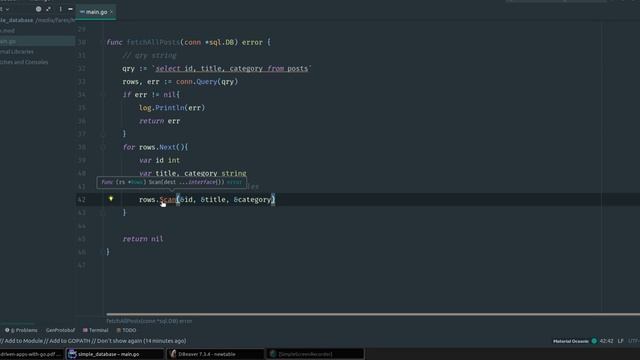The width and height of the screenshot is (640, 360).
Task: Click the closing for-loop fold marker at line 43
Action: pos(102,213)
